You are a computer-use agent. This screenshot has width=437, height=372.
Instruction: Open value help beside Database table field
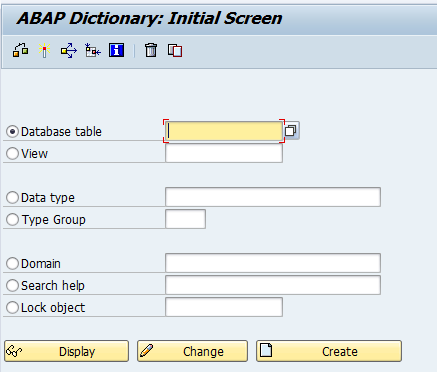[x=291, y=131]
